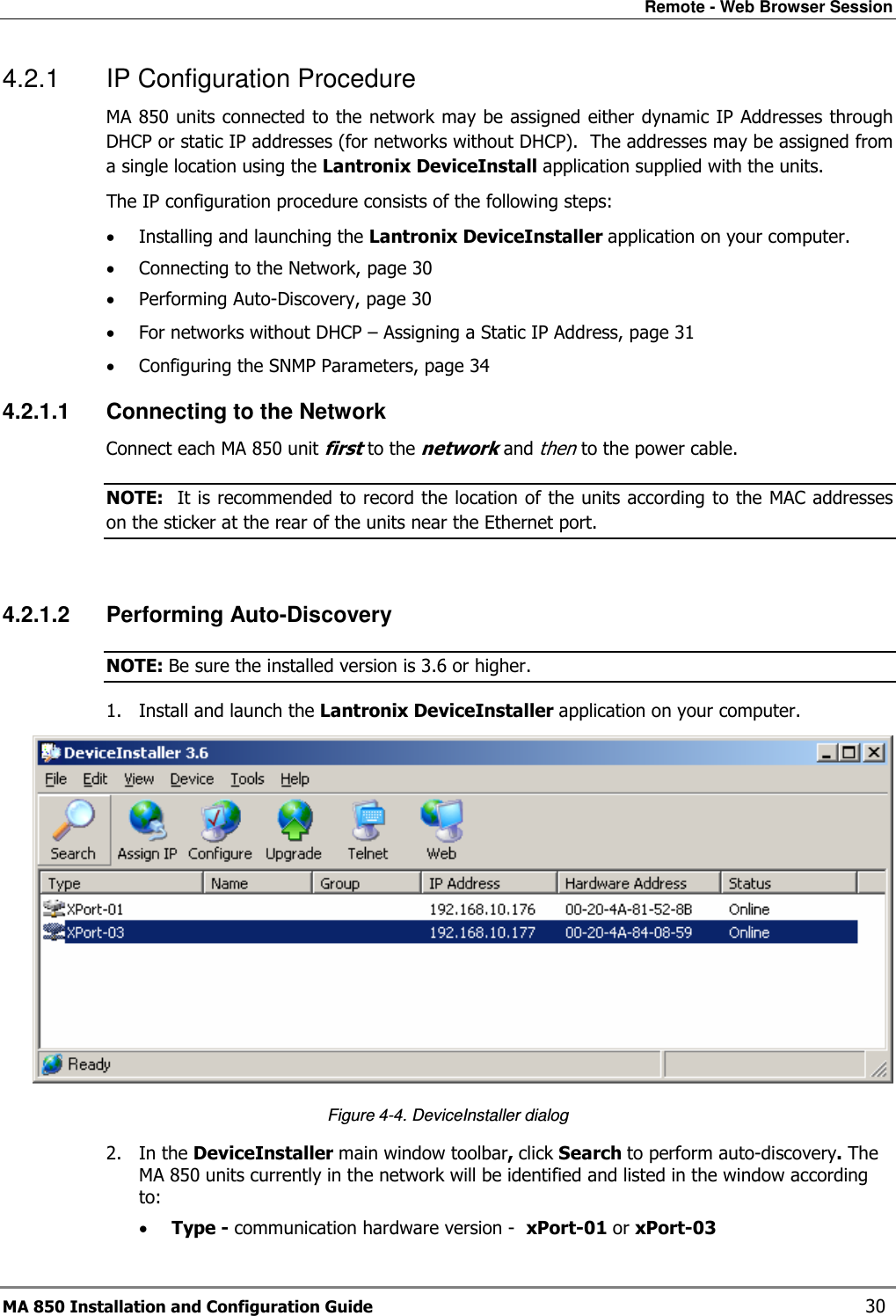This screenshot has height=1316, width=896.
Task: Click IP address 192.168.10.177
Action: (x=482, y=932)
